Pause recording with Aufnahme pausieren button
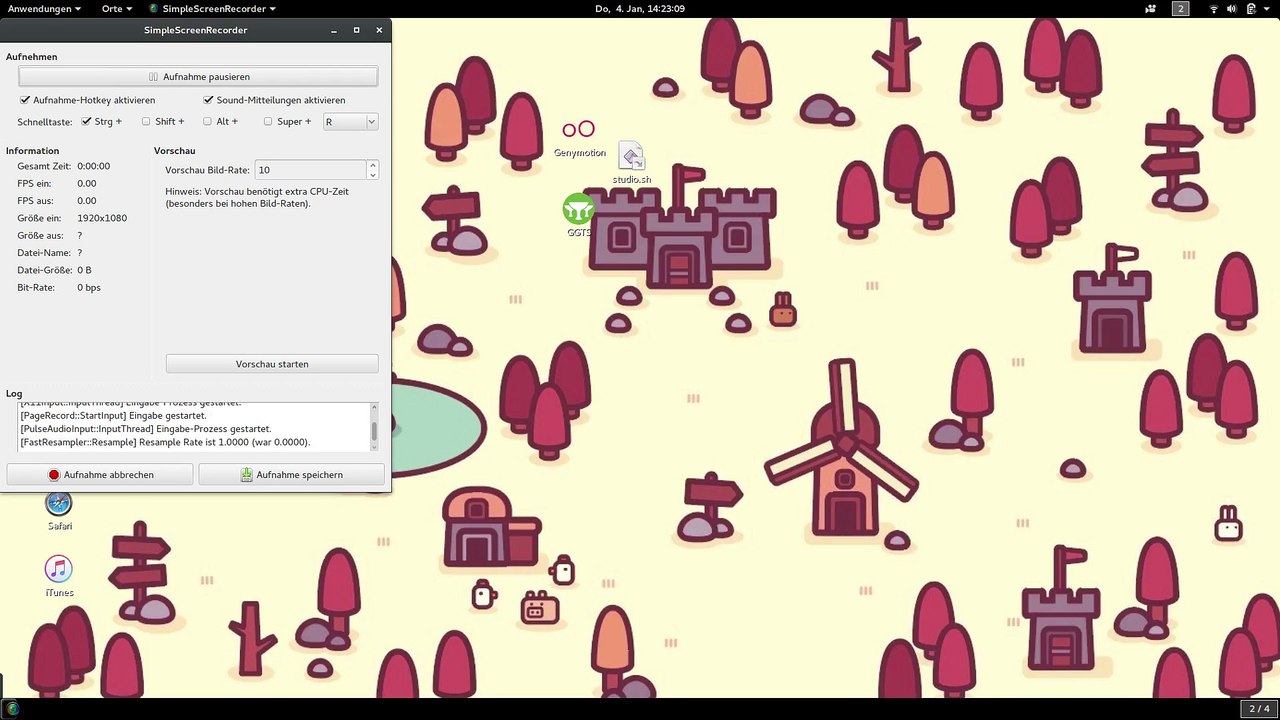This screenshot has width=1280, height=720. pyautogui.click(x=198, y=76)
